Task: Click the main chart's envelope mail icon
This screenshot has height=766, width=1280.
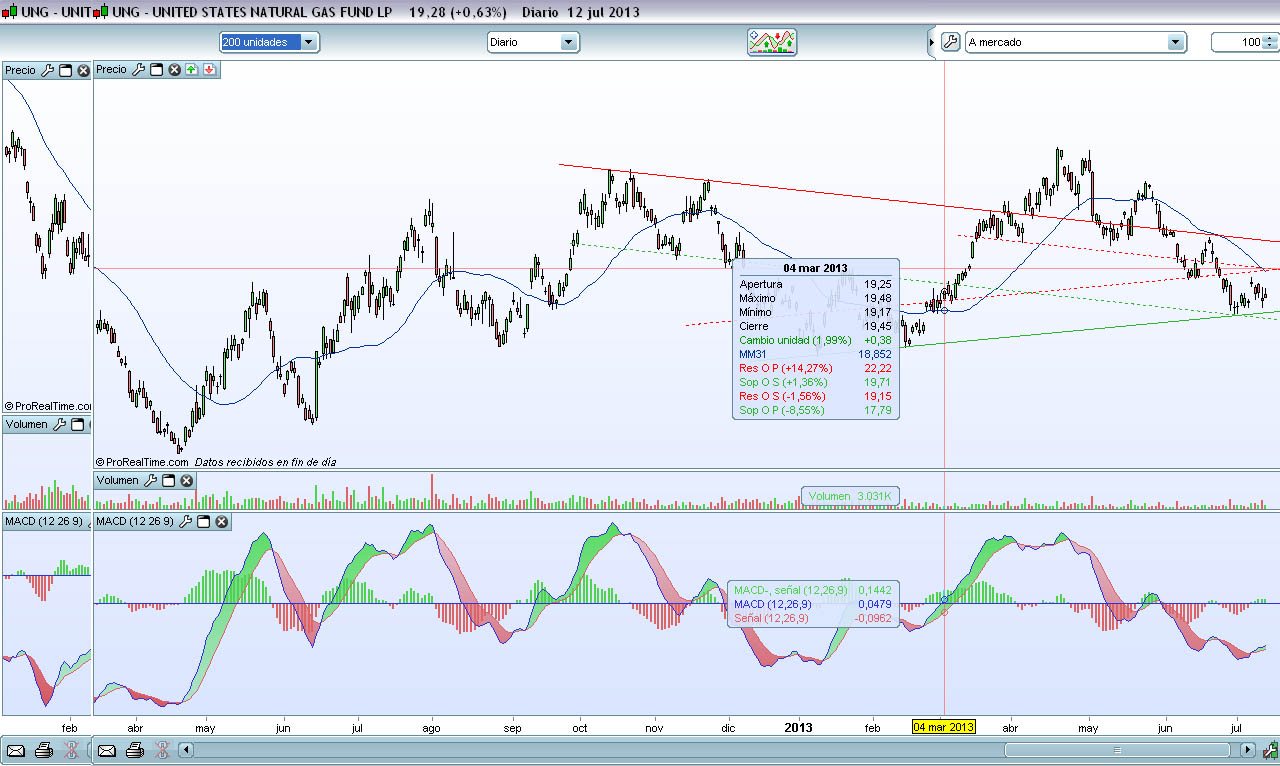Action: click(x=107, y=750)
